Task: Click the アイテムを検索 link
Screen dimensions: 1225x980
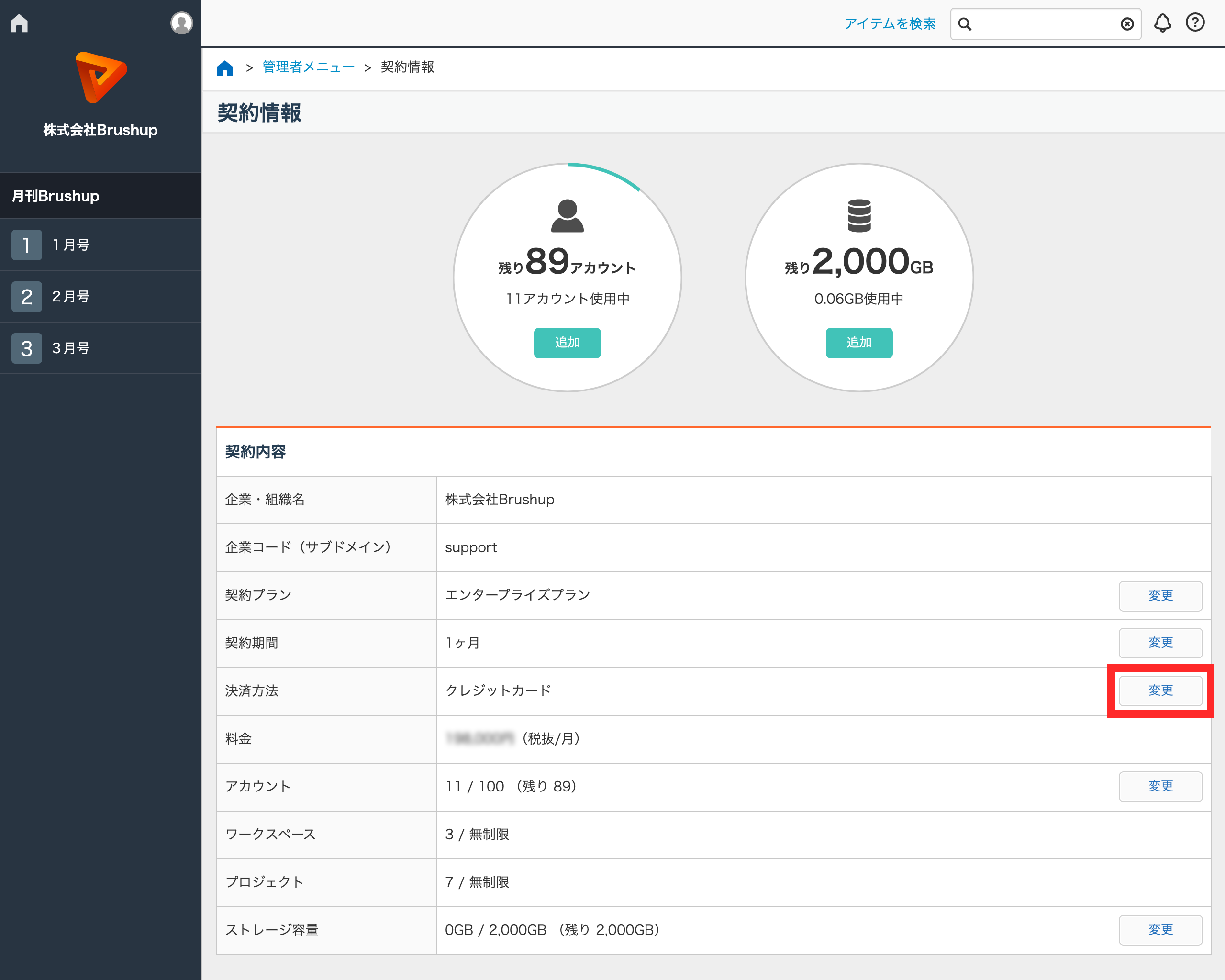Action: point(890,23)
